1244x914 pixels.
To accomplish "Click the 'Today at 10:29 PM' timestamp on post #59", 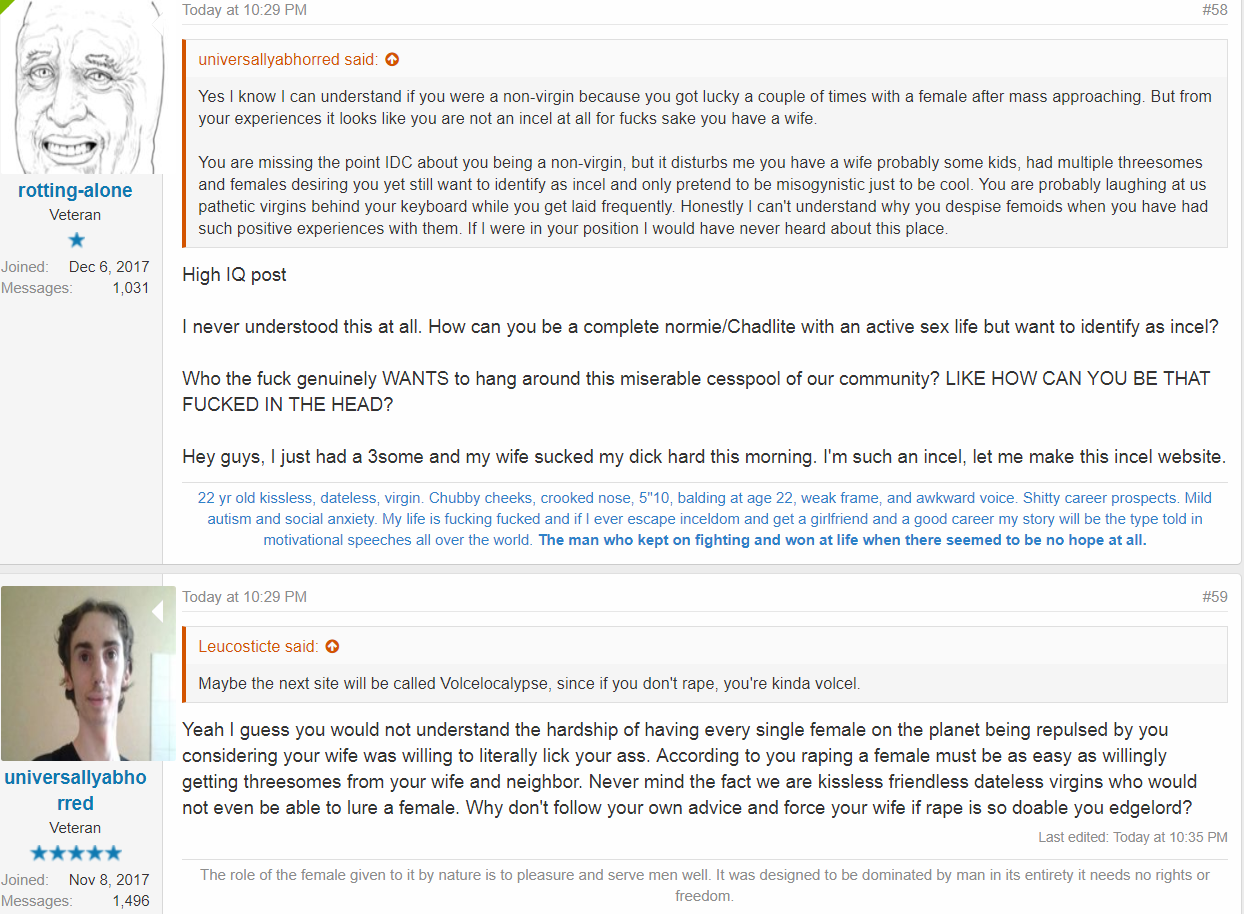I will [x=244, y=597].
